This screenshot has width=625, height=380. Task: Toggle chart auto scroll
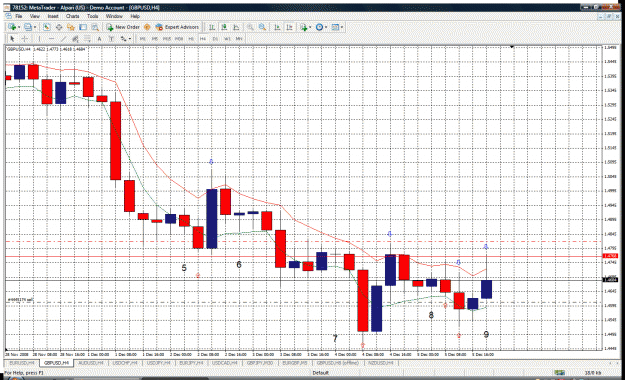point(277,27)
